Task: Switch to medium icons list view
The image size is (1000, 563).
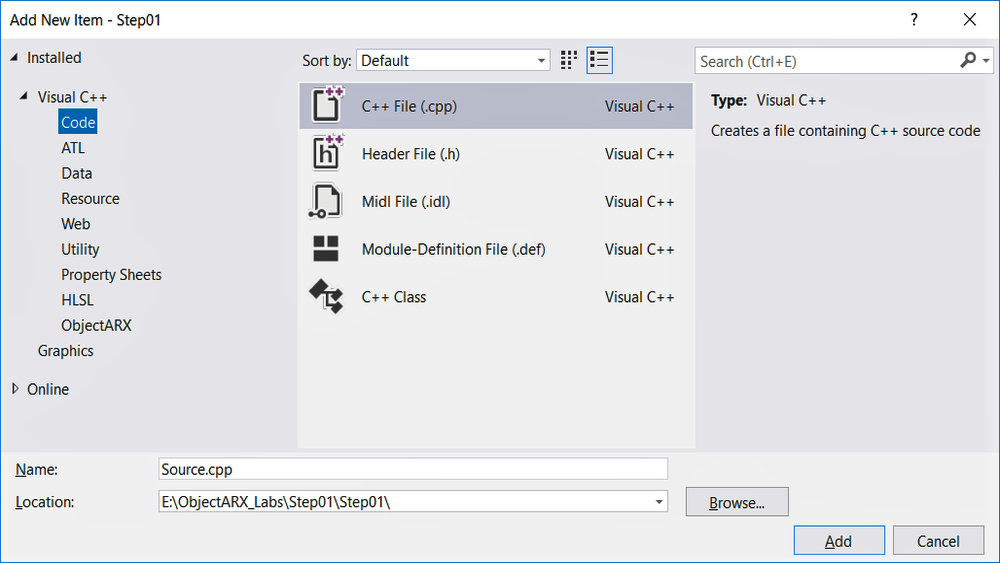Action: [x=599, y=61]
